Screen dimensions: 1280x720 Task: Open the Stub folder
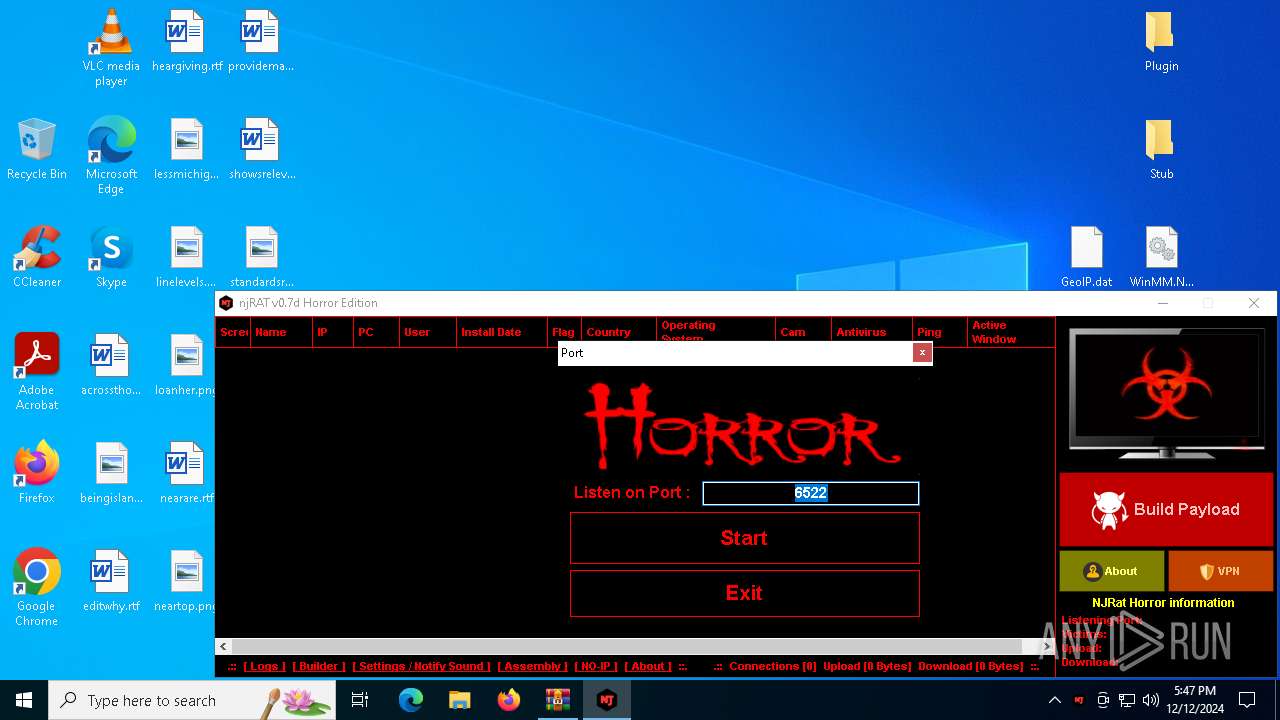[x=1161, y=149]
